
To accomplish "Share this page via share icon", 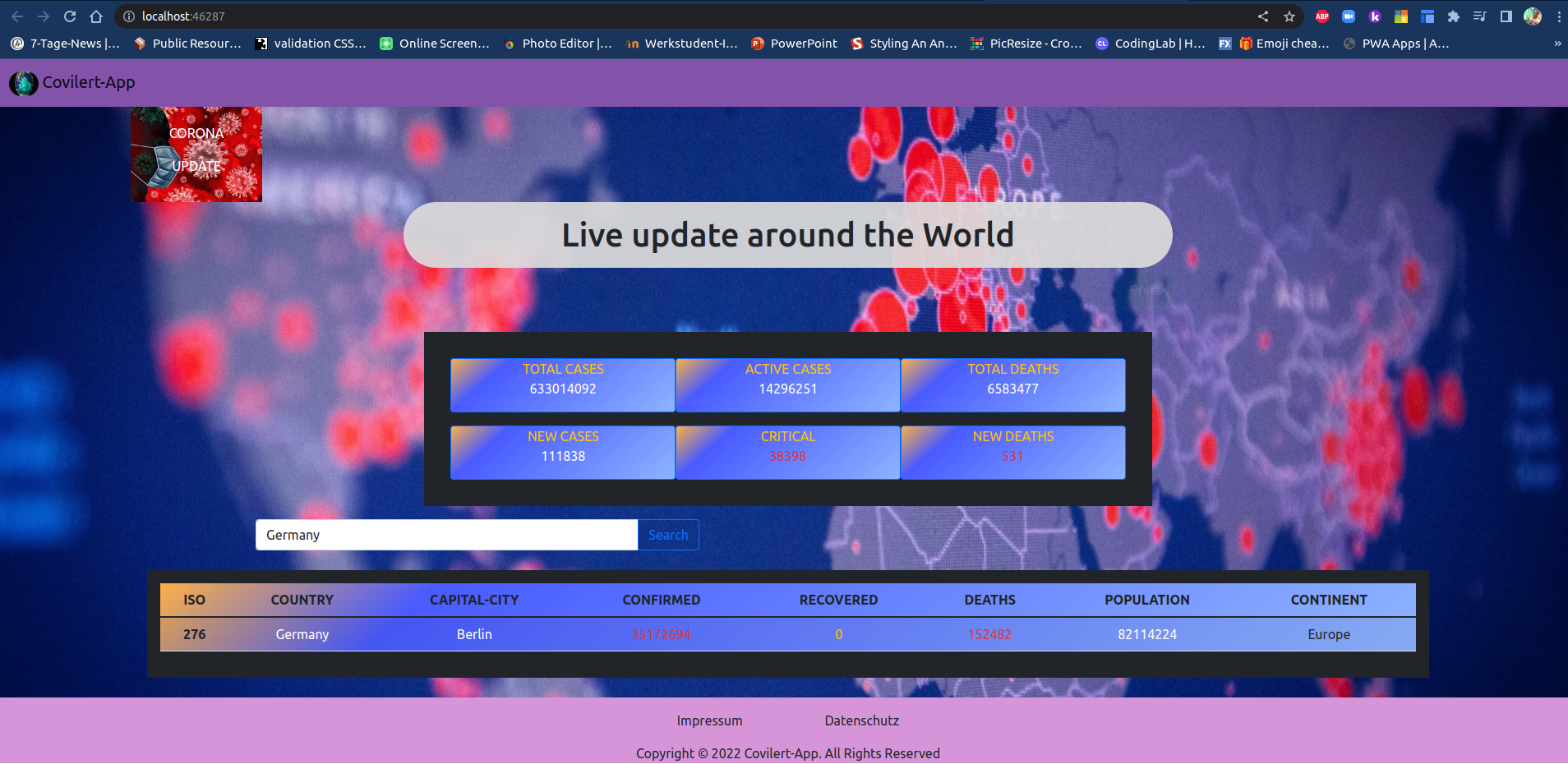I will coord(1263,16).
